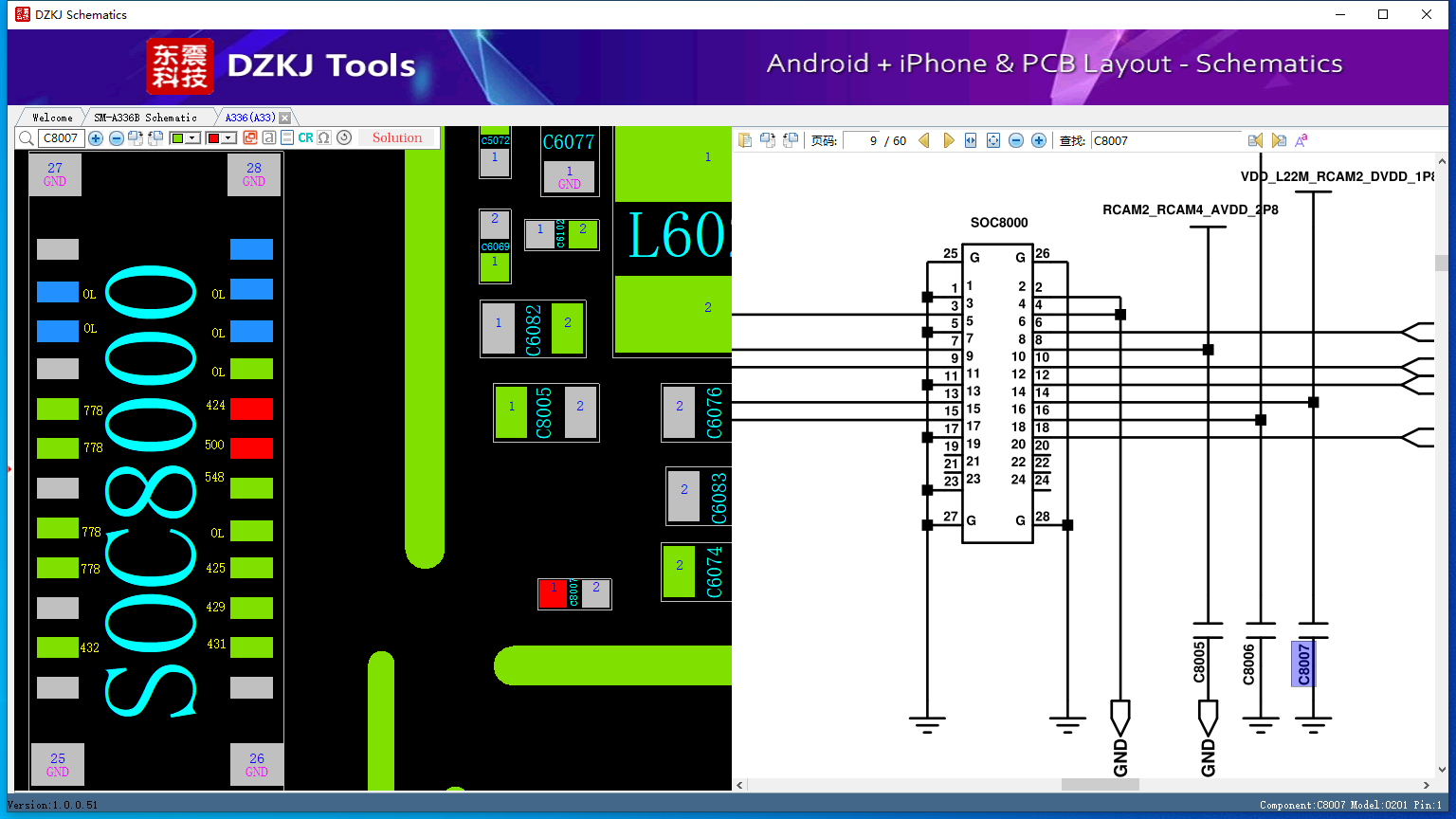Viewport: 1456px width, 819px height.
Task: Open the green color dropdown arrow
Action: click(x=192, y=138)
